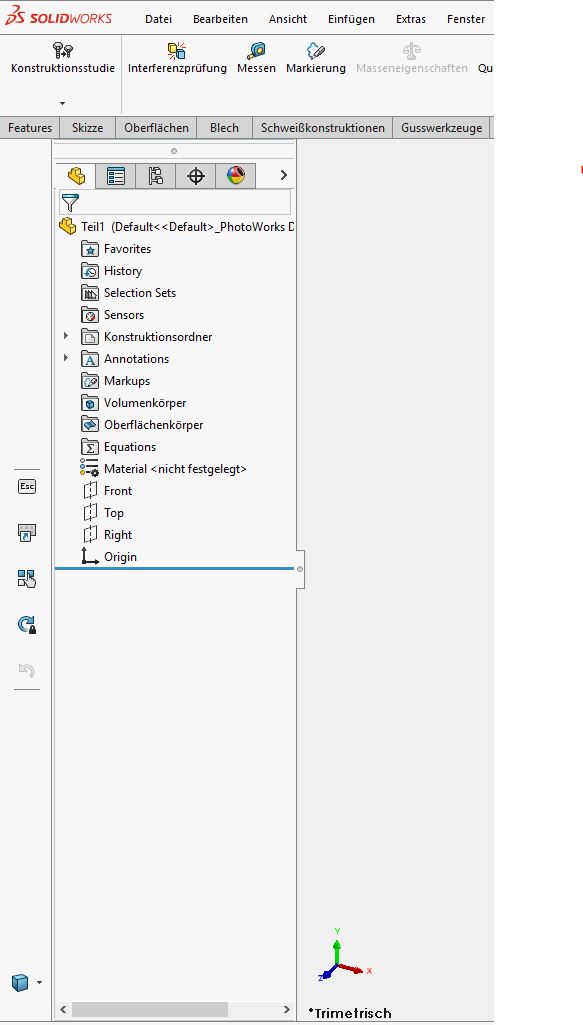Expand the Konstruktionsordner folder

pyautogui.click(x=65, y=336)
